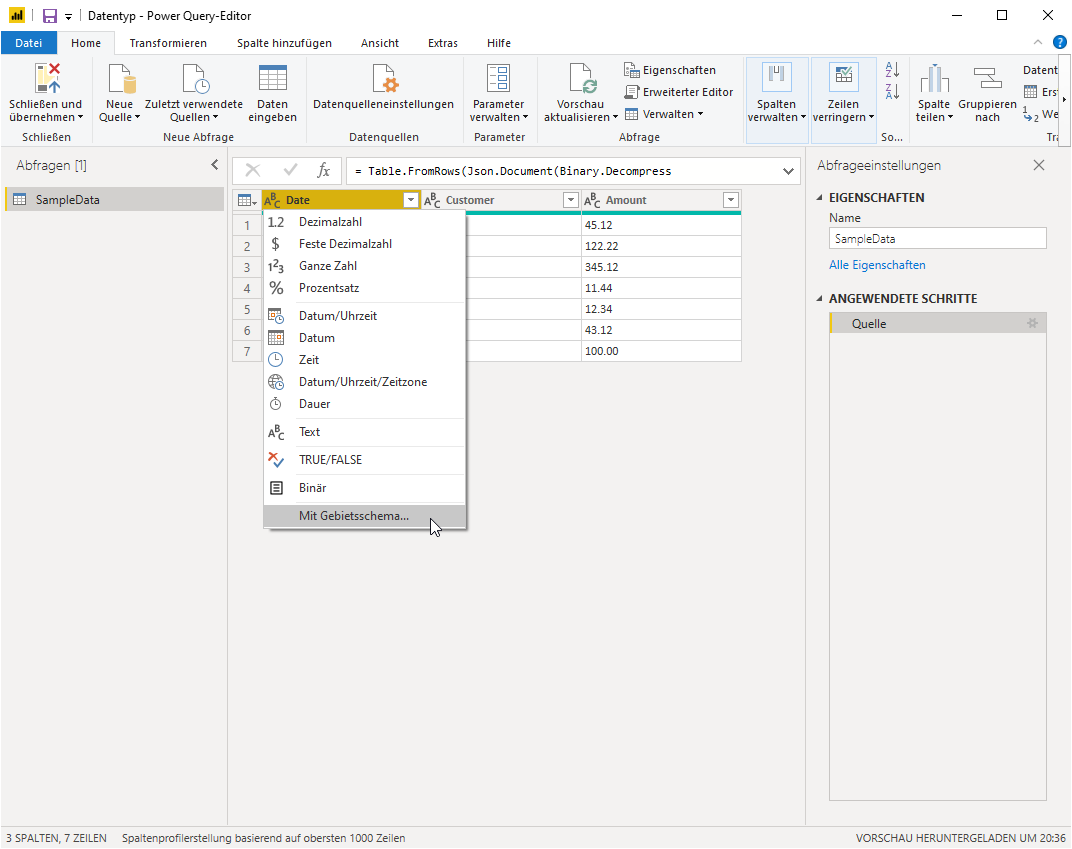Open the Customer column filter dropdown
Viewport: 1072px width, 849px height.
tap(570, 200)
